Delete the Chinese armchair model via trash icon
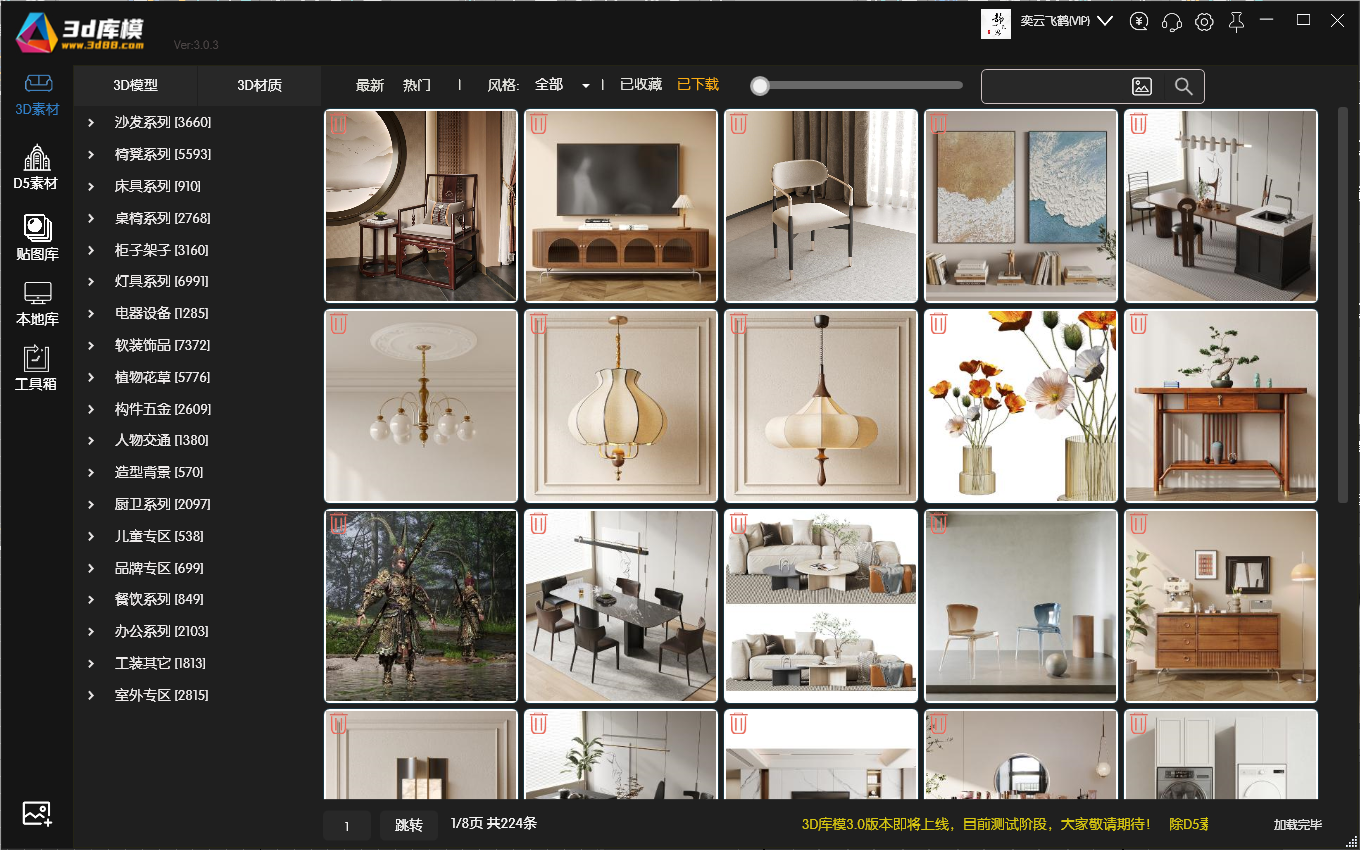This screenshot has width=1360, height=850. click(x=339, y=124)
